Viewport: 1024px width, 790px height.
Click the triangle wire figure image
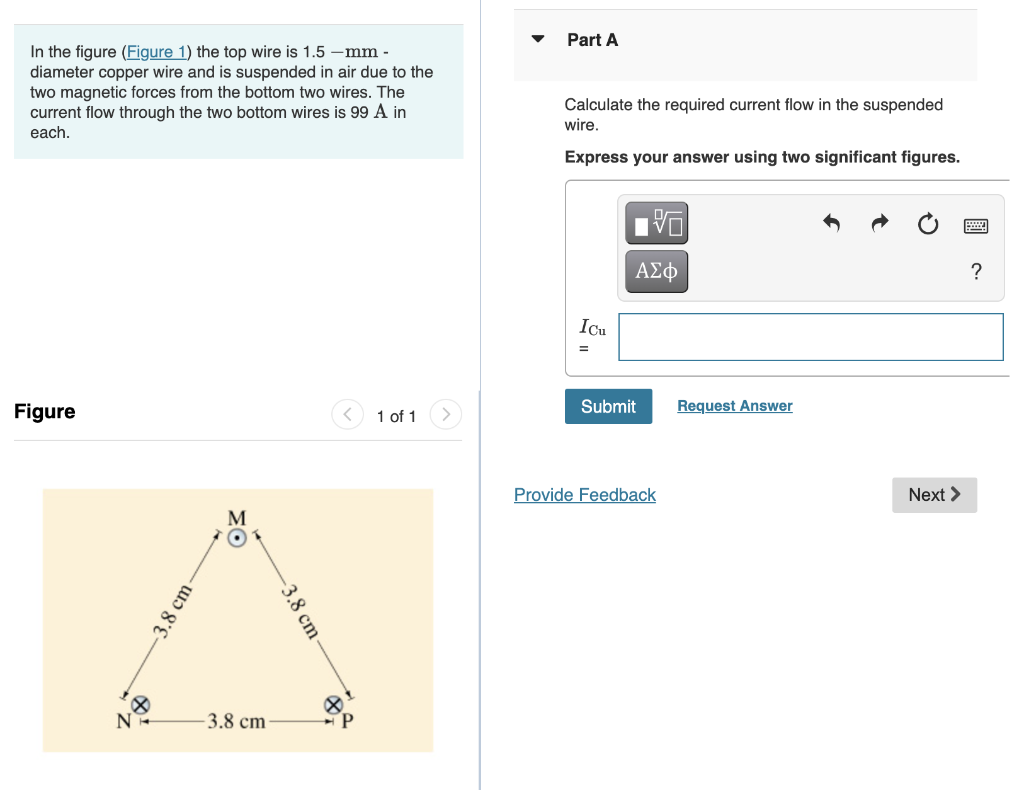pos(238,620)
